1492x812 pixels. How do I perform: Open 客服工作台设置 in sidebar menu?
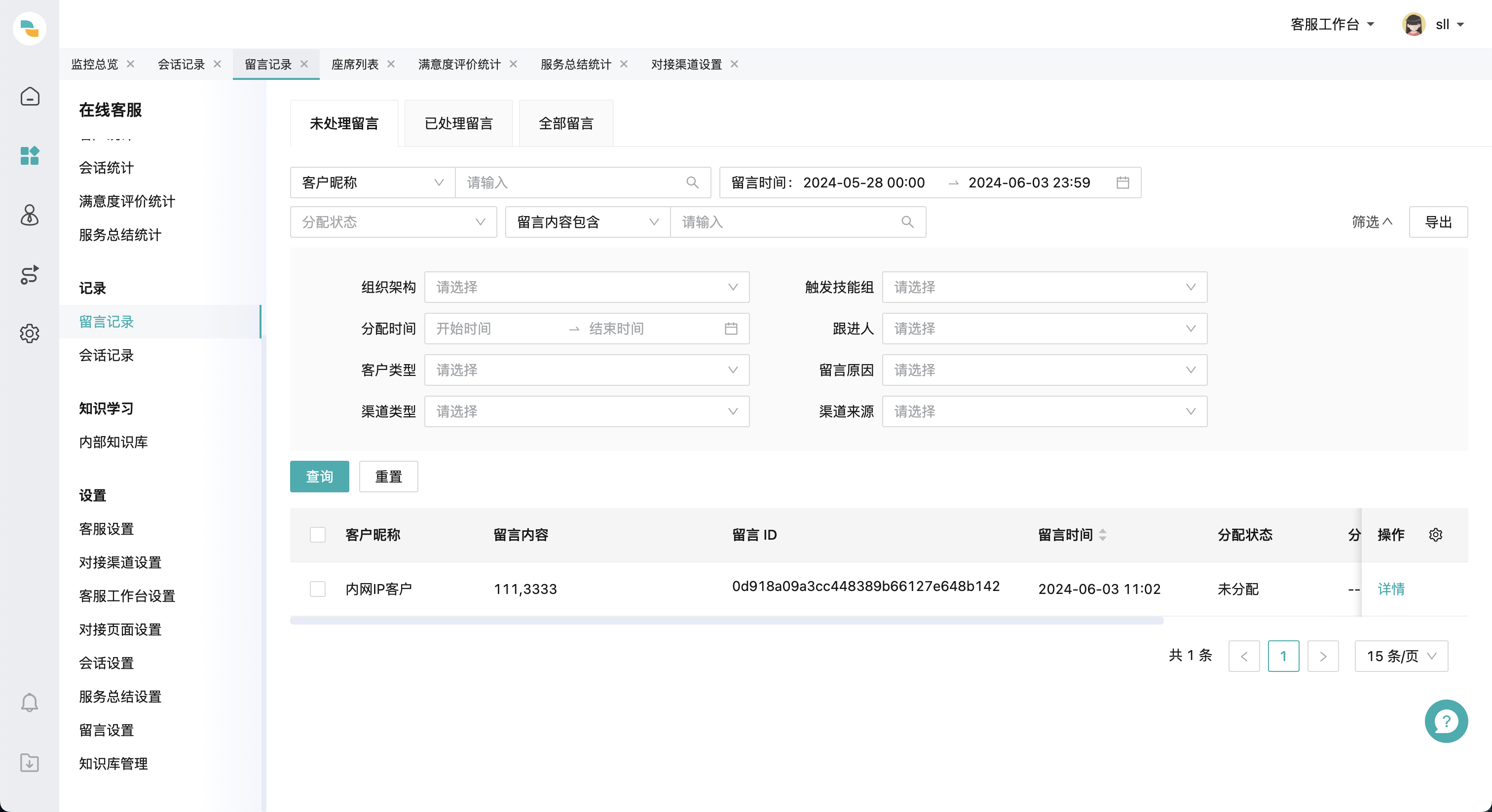coord(127,596)
